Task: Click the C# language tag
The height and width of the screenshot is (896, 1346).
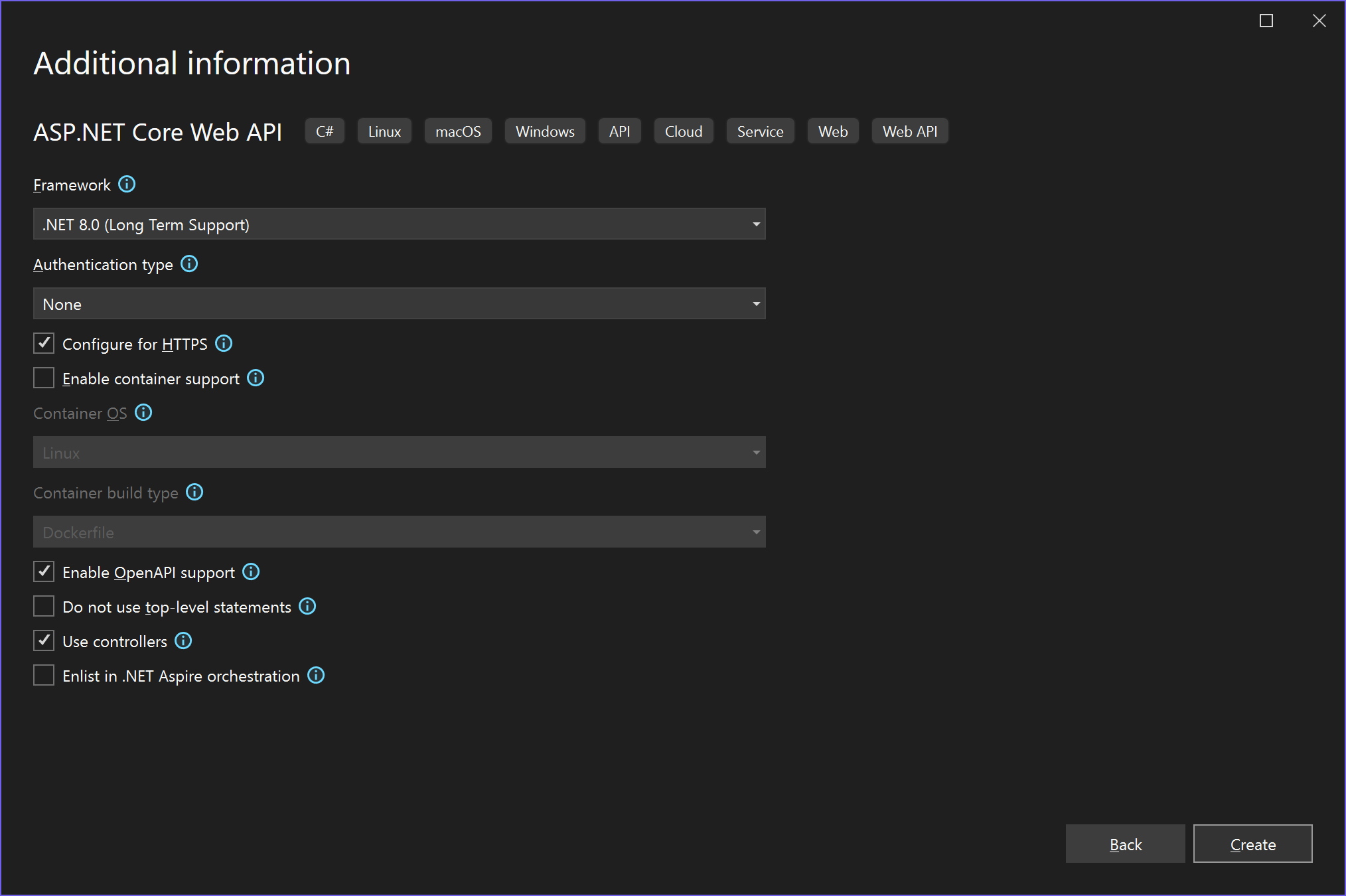Action: pyautogui.click(x=325, y=131)
